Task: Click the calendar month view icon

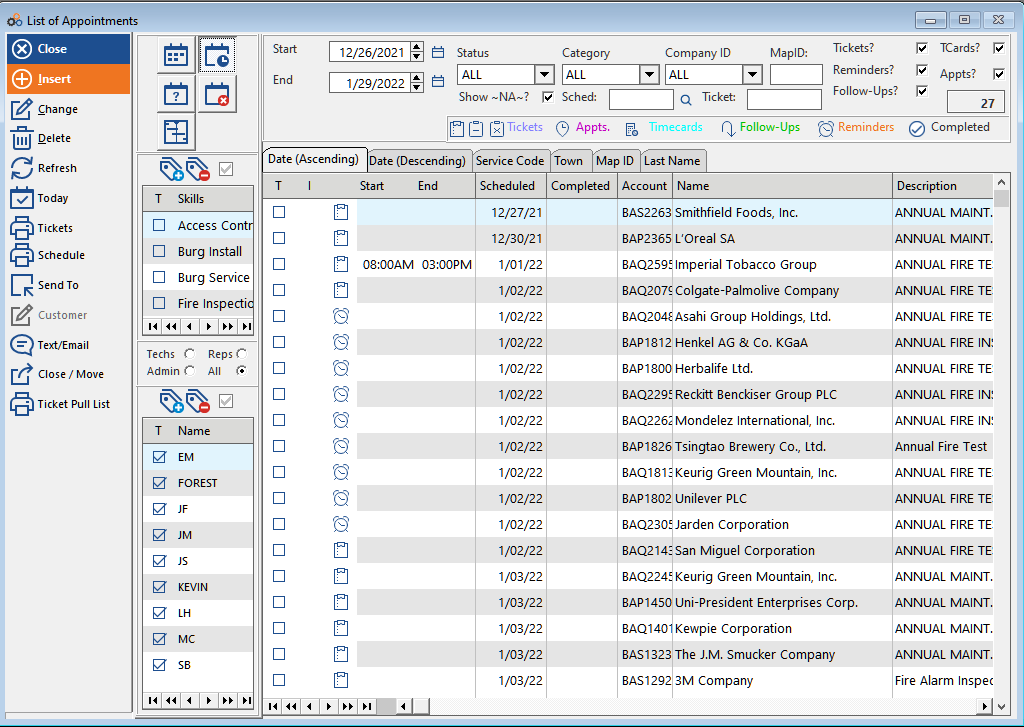Action: pos(176,55)
